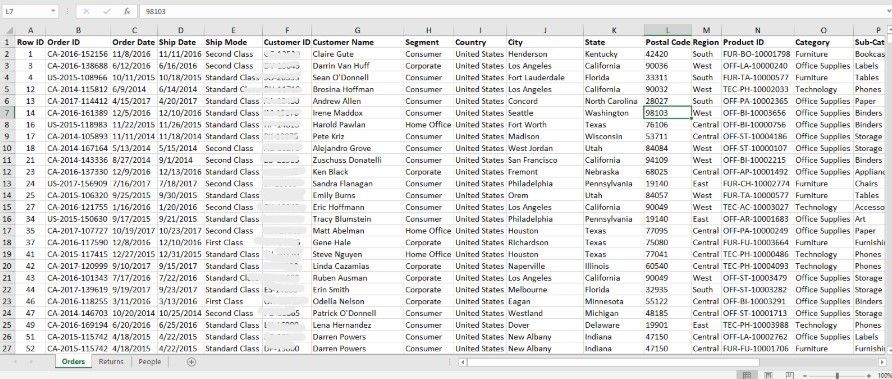Click horizontal scrollbar left arrow
Image resolution: width=892 pixels, height=379 pixels.
tap(463, 362)
